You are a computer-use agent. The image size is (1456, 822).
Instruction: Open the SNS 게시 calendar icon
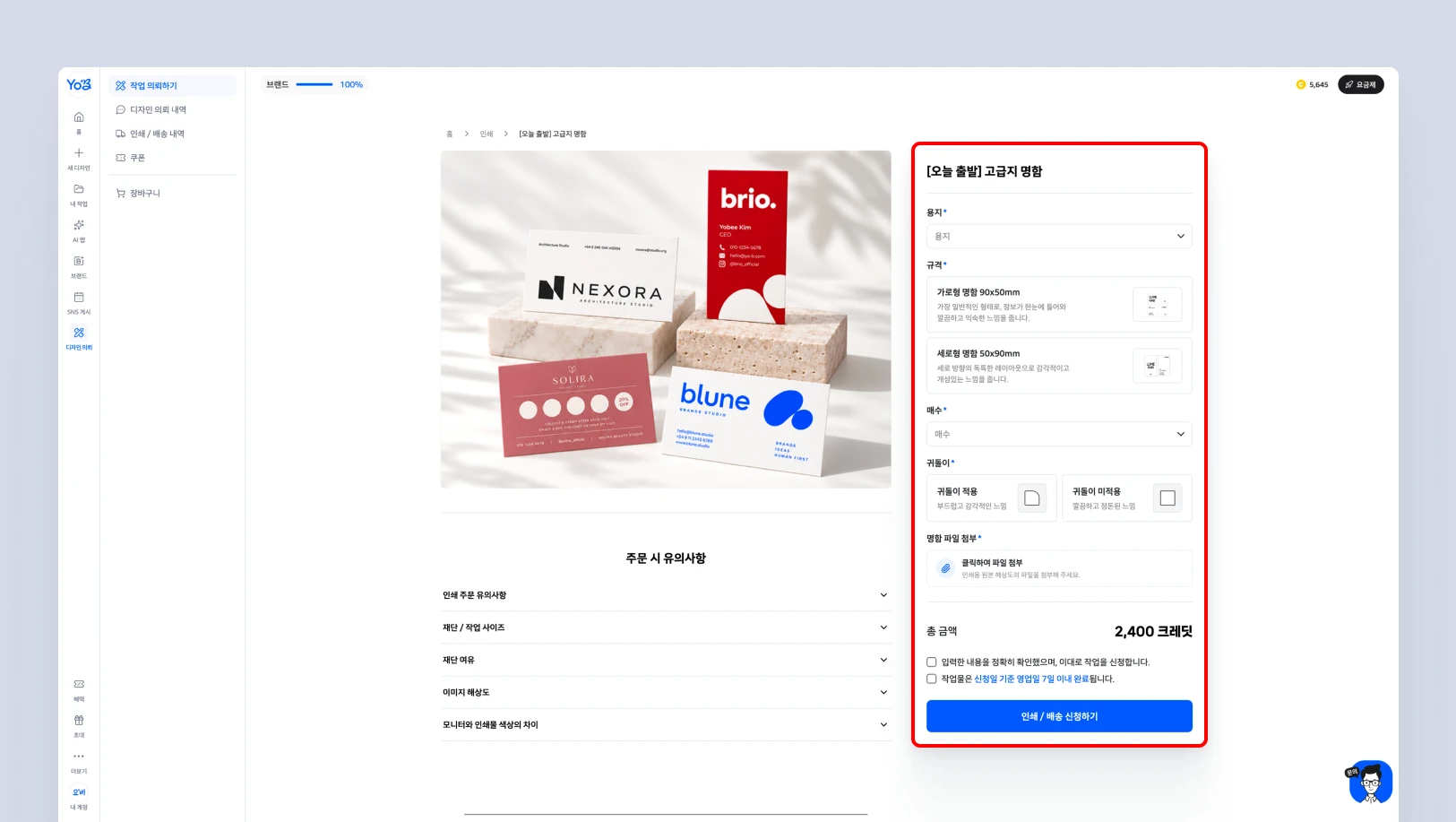(x=79, y=297)
